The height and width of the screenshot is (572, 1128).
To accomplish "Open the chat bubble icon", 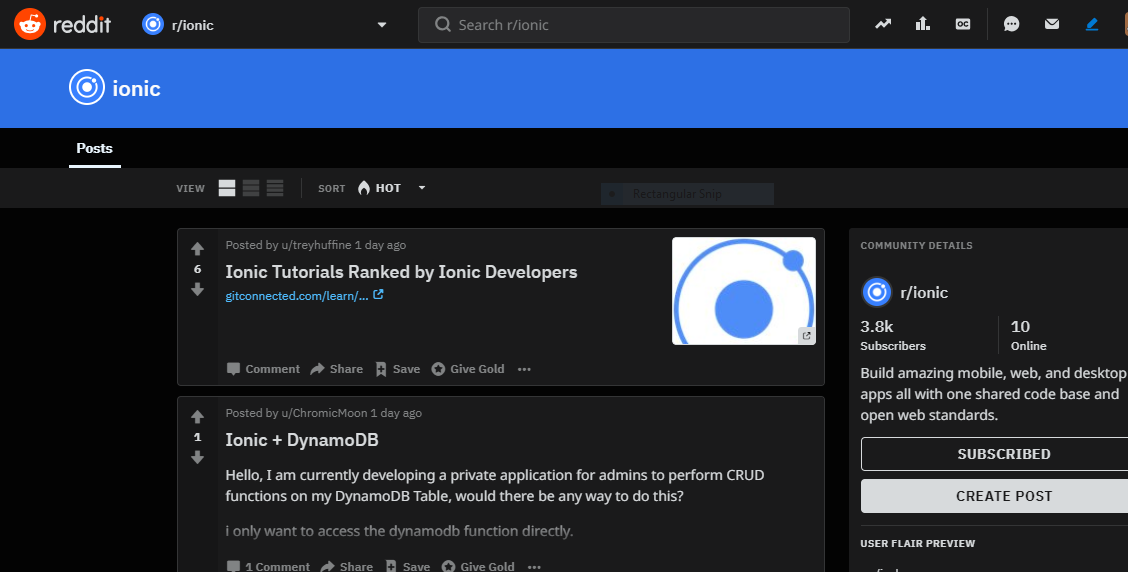I will pos(1012,25).
